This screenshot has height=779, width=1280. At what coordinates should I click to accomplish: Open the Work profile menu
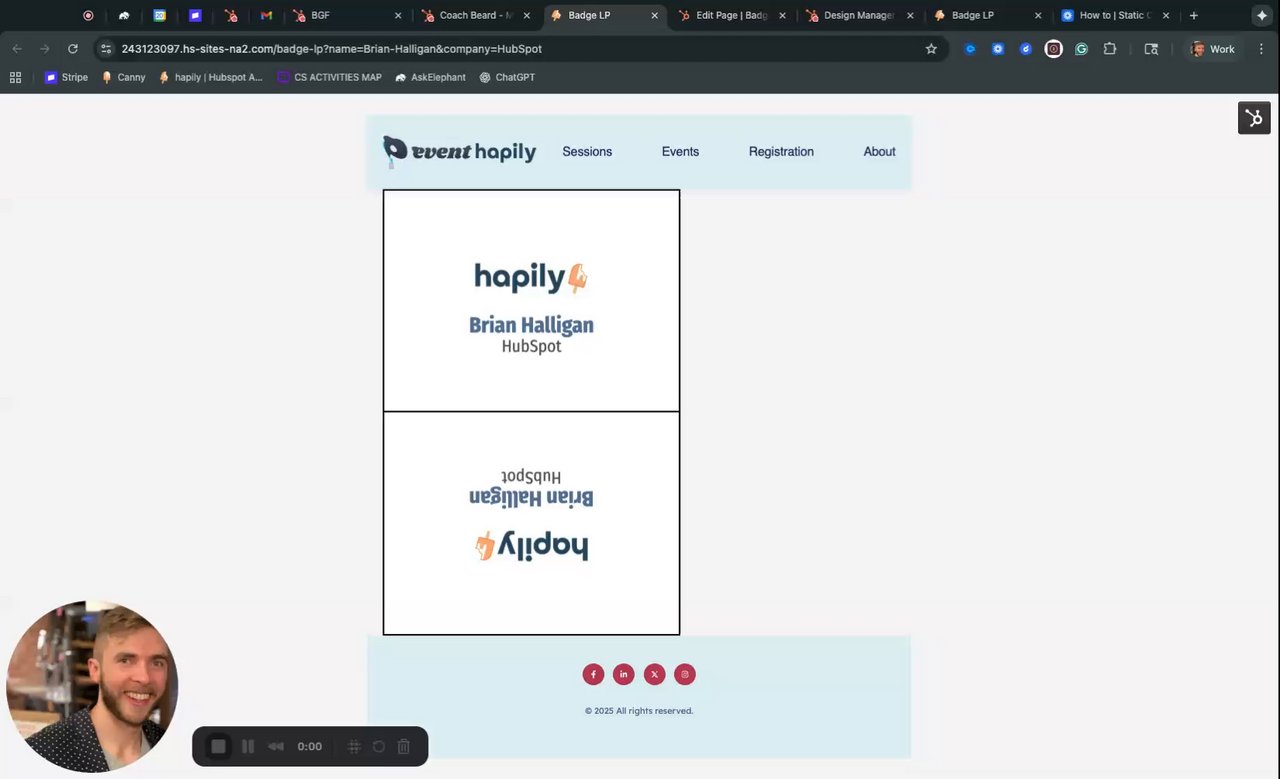1212,49
